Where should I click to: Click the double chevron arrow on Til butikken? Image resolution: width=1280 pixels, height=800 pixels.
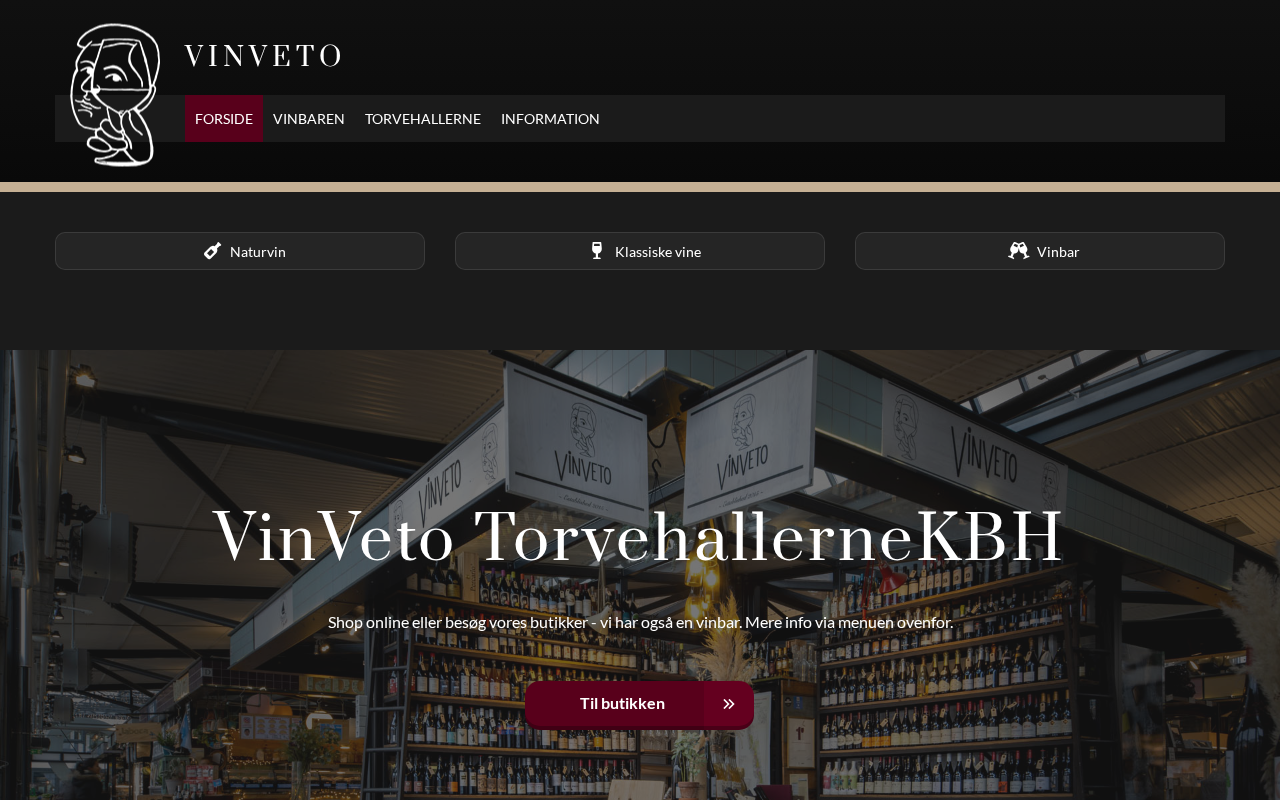click(729, 704)
